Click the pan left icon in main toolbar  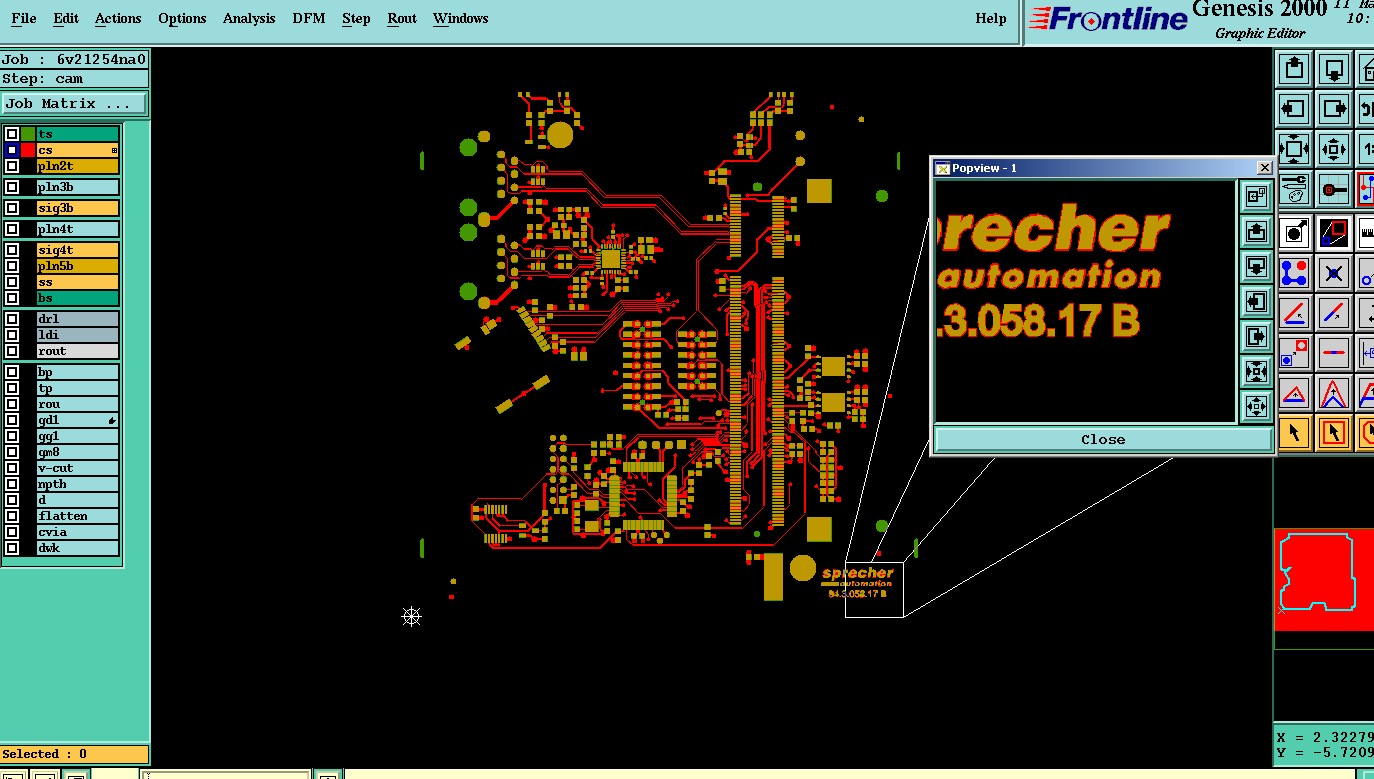pyautogui.click(x=1294, y=108)
